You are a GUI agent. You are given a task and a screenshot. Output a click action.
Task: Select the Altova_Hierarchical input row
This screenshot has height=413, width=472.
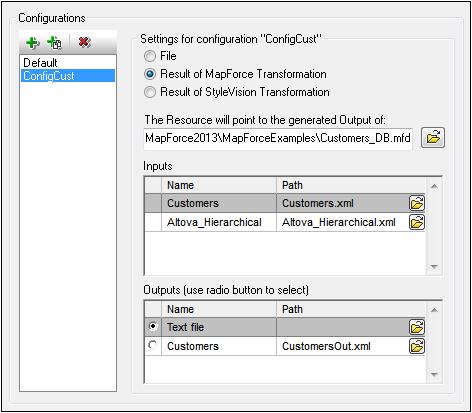(x=285, y=222)
